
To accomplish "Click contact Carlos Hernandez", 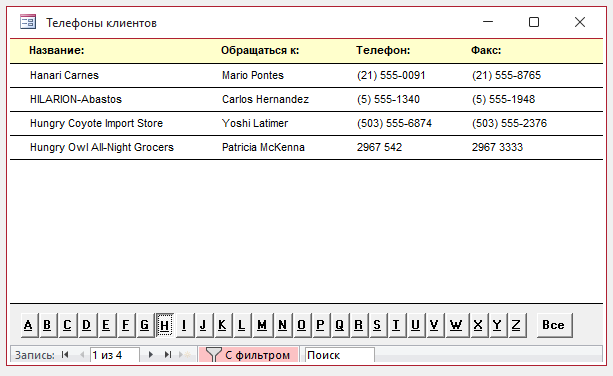I will click(x=265, y=99).
